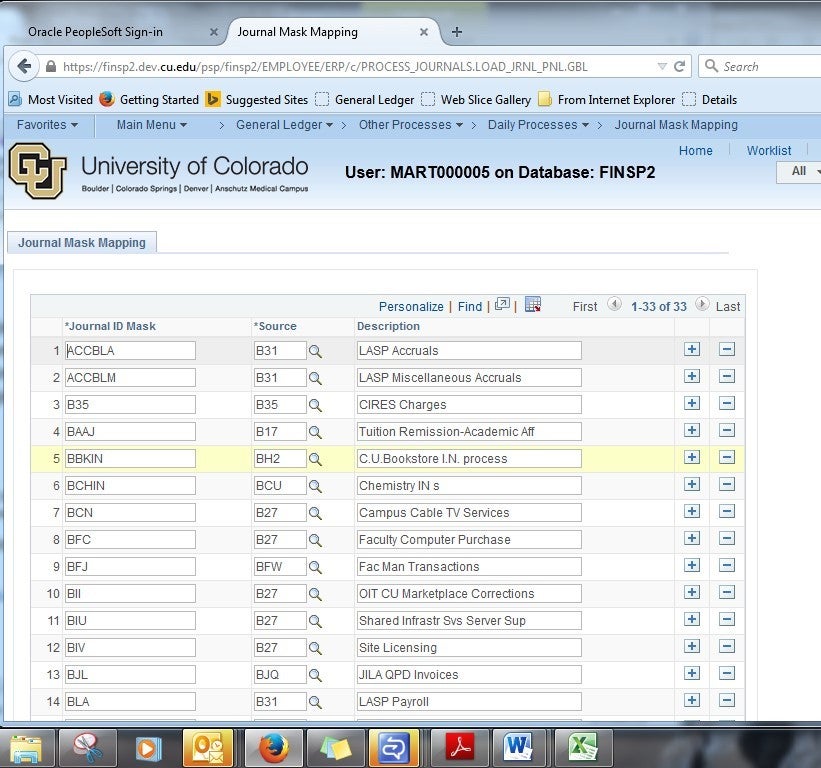Delete the BJL JILA QPD Invoices row
The height and width of the screenshot is (768, 821).
coord(727,673)
